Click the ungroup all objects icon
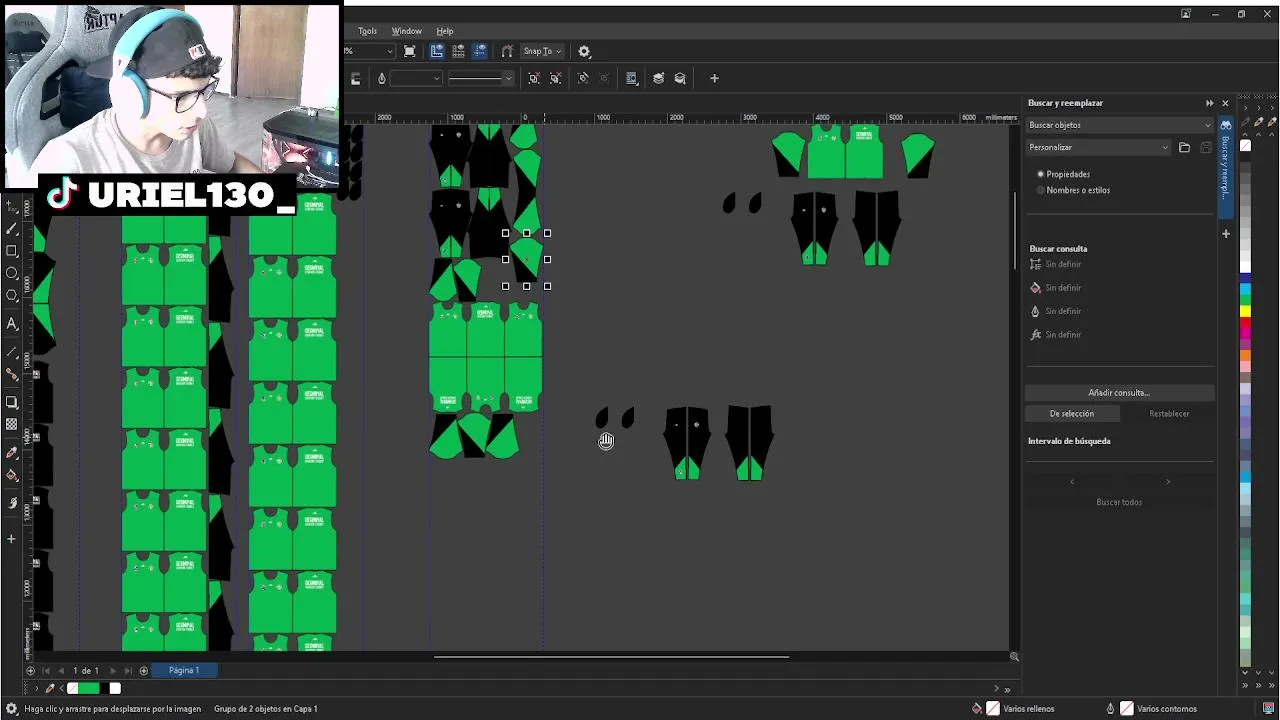 coord(556,78)
